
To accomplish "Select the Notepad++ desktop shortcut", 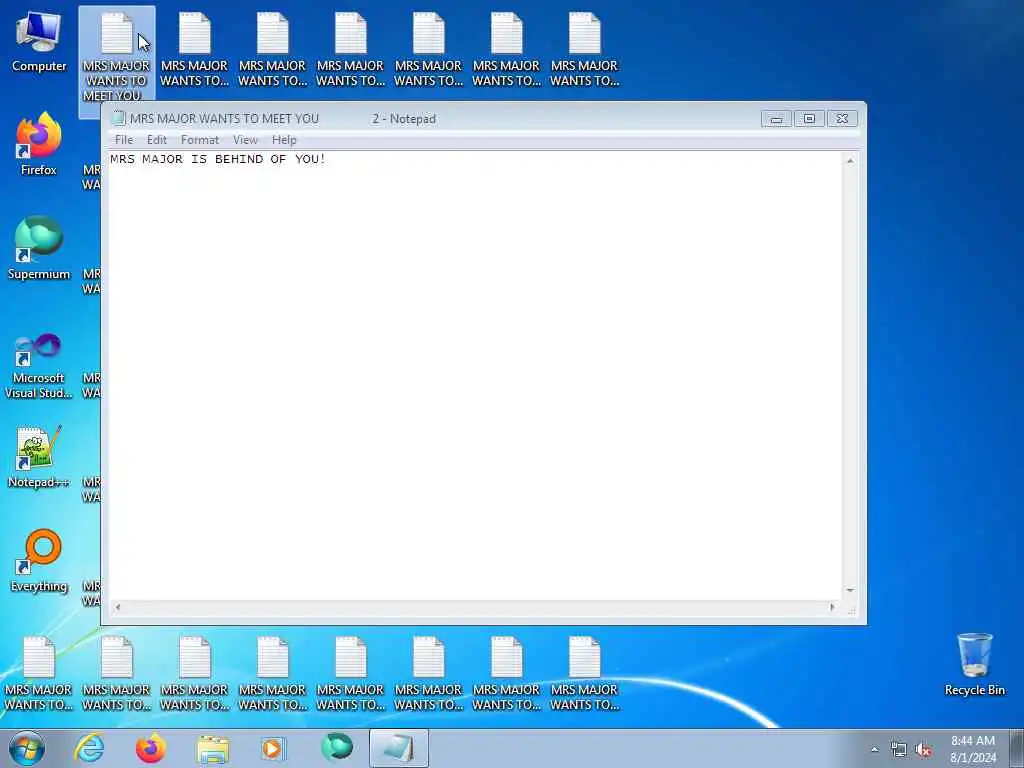I will pyautogui.click(x=39, y=457).
